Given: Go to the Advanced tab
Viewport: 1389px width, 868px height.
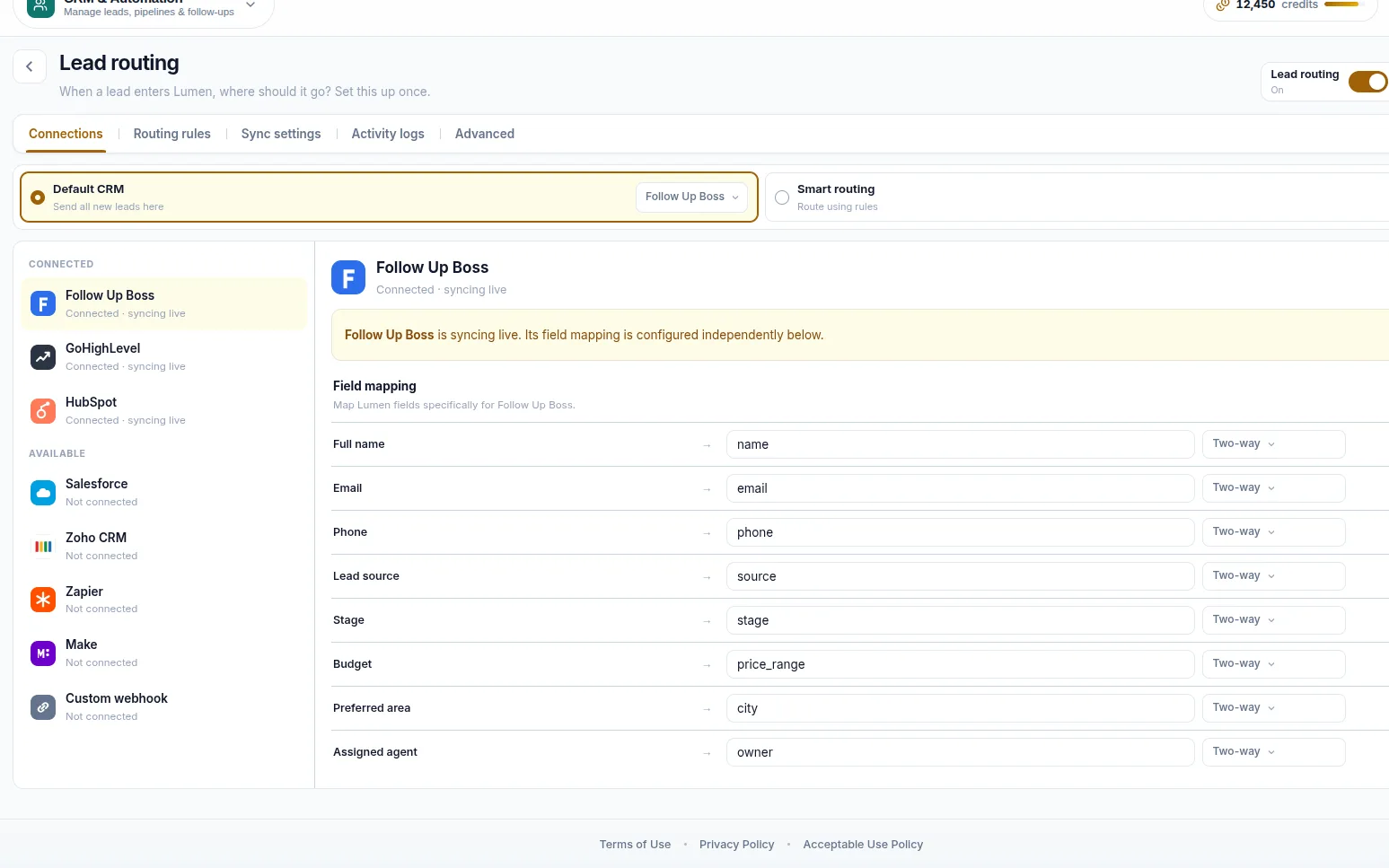Looking at the screenshot, I should tap(485, 134).
